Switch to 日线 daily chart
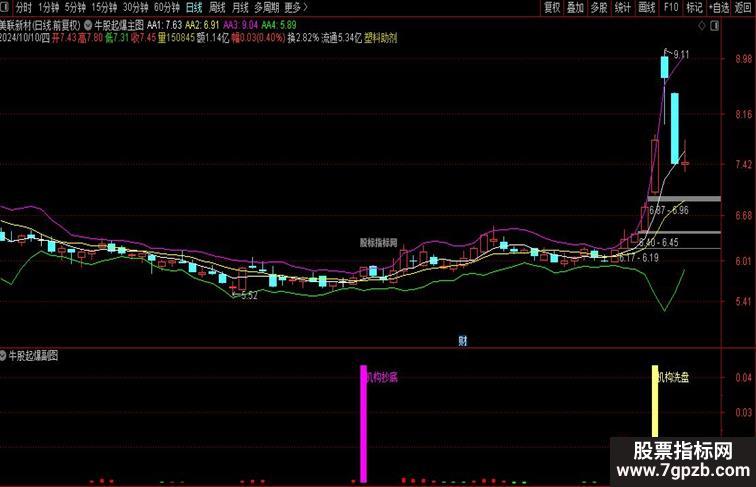The height and width of the screenshot is (487, 756). 194,8
